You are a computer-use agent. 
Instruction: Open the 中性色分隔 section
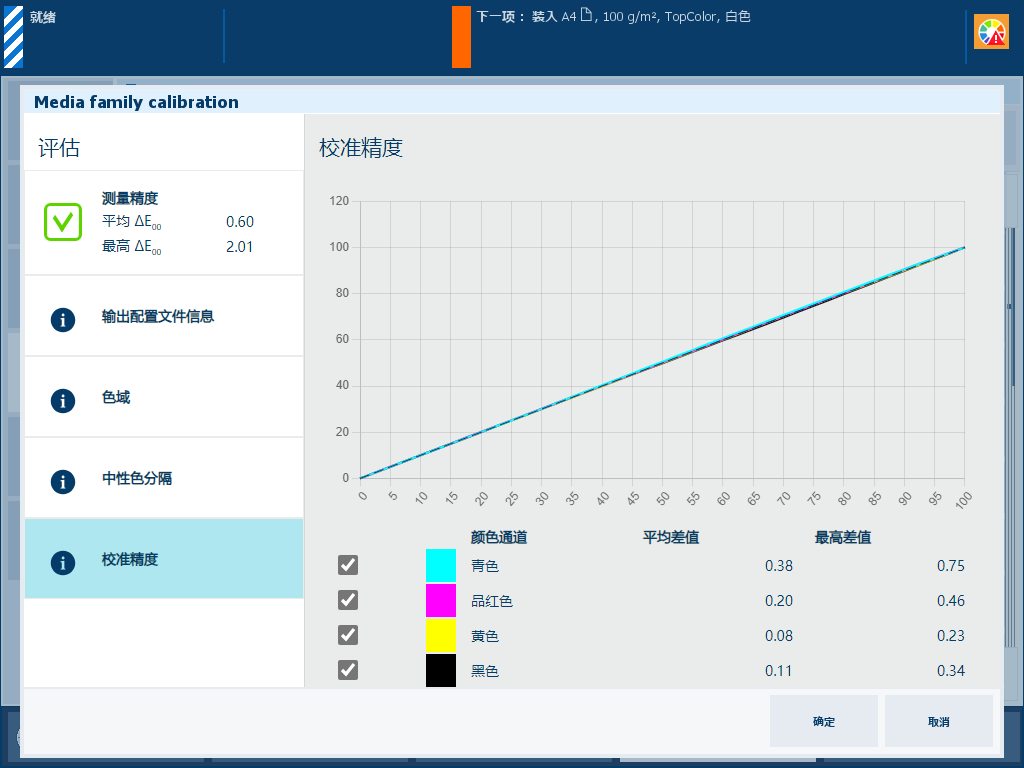pyautogui.click(x=164, y=479)
